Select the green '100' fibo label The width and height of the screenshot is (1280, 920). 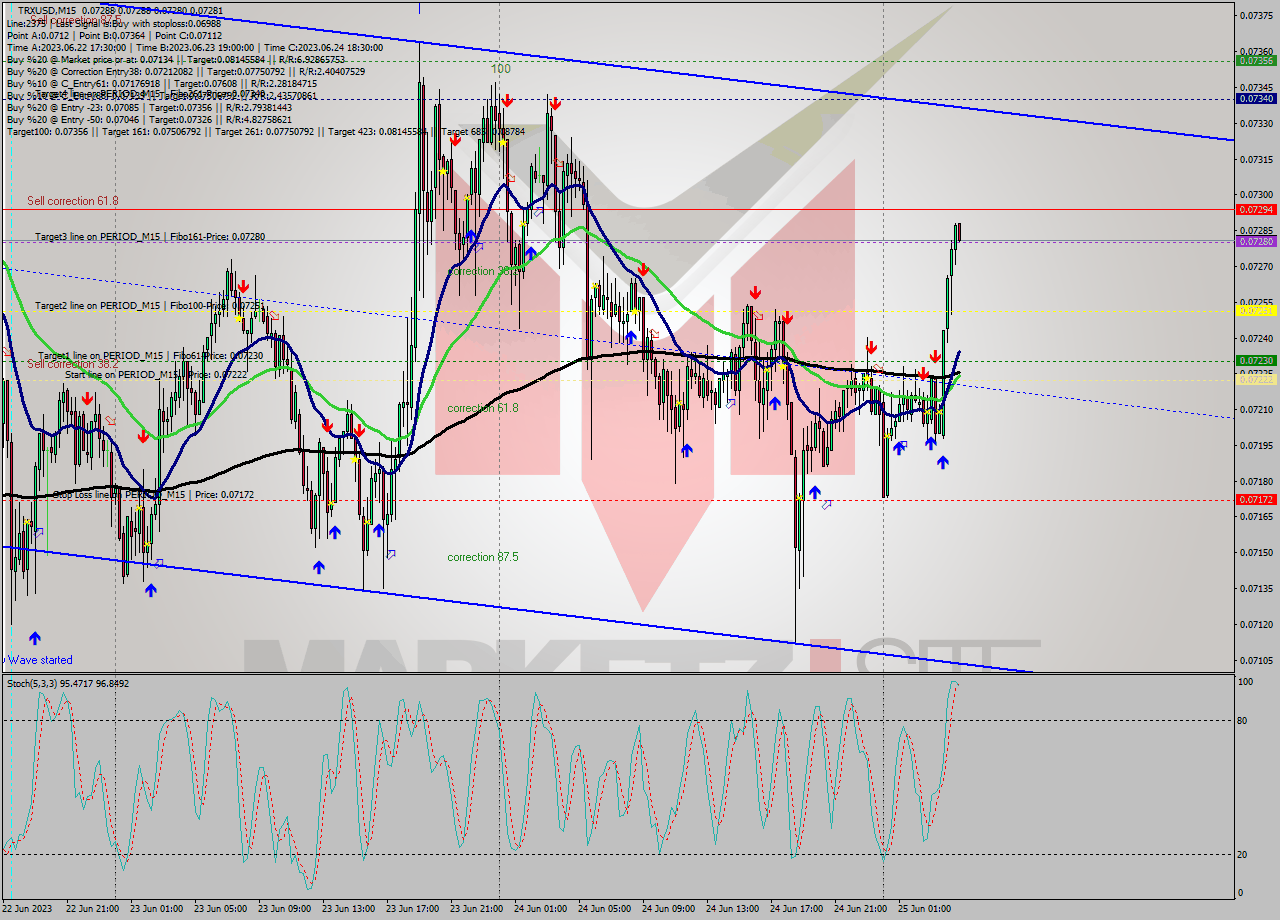pos(501,69)
